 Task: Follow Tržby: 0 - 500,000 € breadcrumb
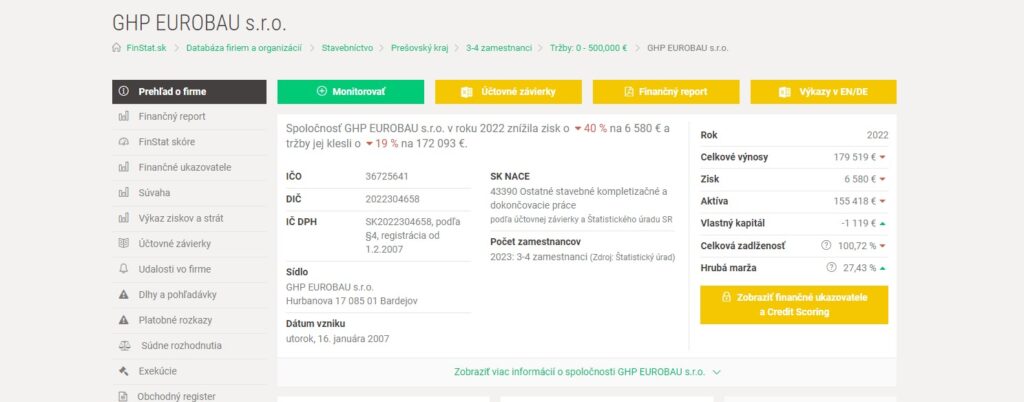588,48
